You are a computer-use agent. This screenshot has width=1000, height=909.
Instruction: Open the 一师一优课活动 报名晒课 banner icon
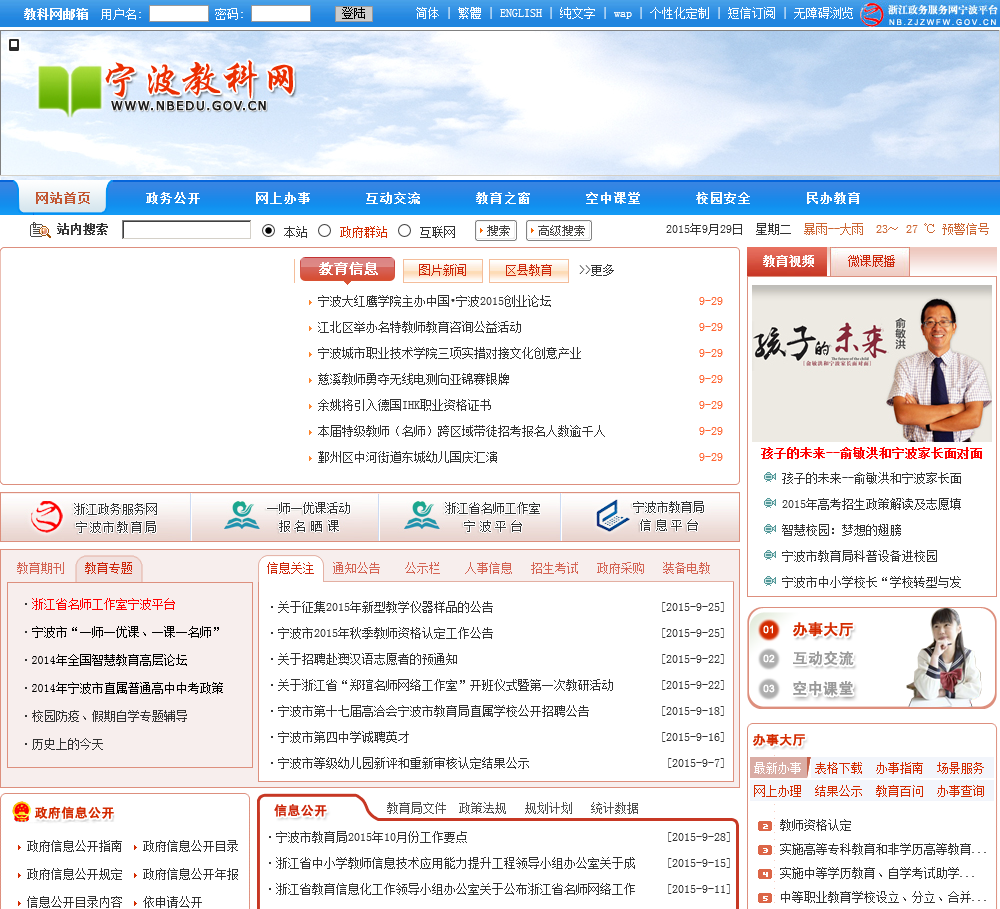242,517
